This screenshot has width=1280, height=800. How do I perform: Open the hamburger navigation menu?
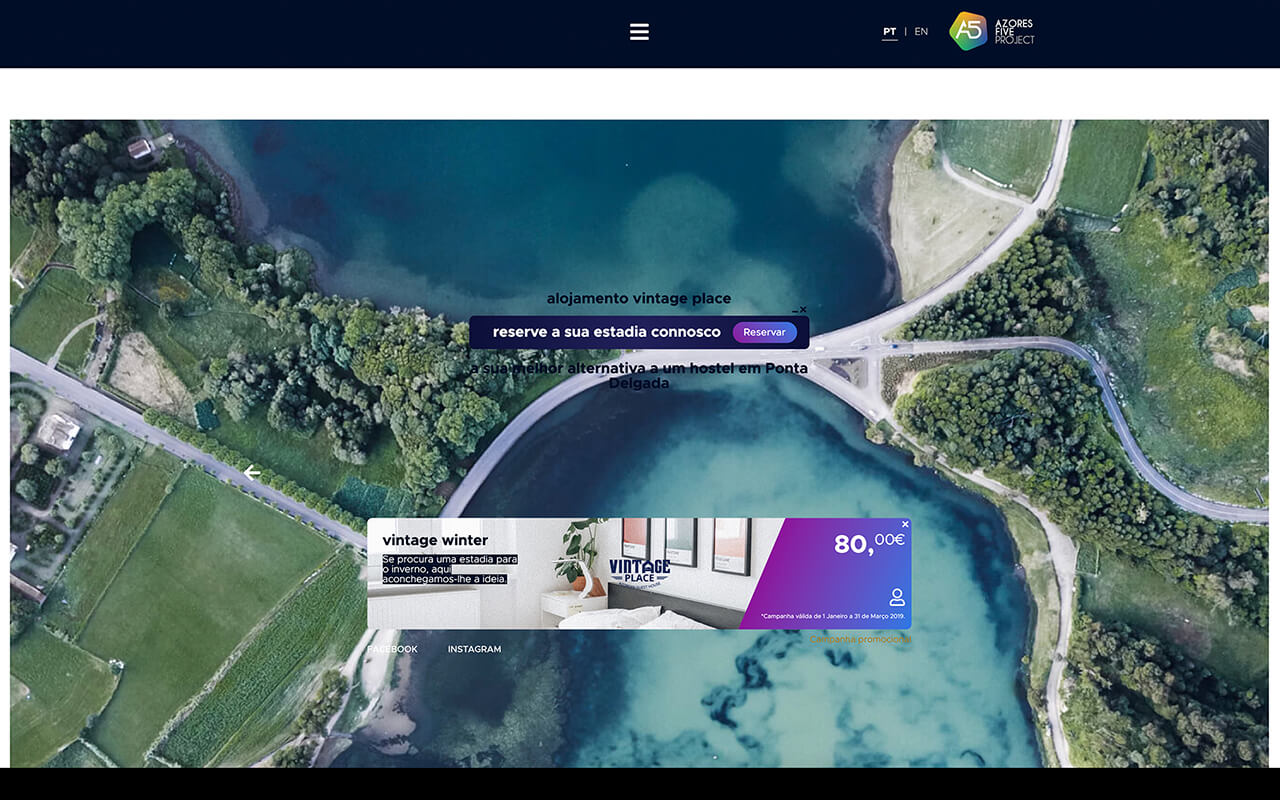[x=639, y=32]
